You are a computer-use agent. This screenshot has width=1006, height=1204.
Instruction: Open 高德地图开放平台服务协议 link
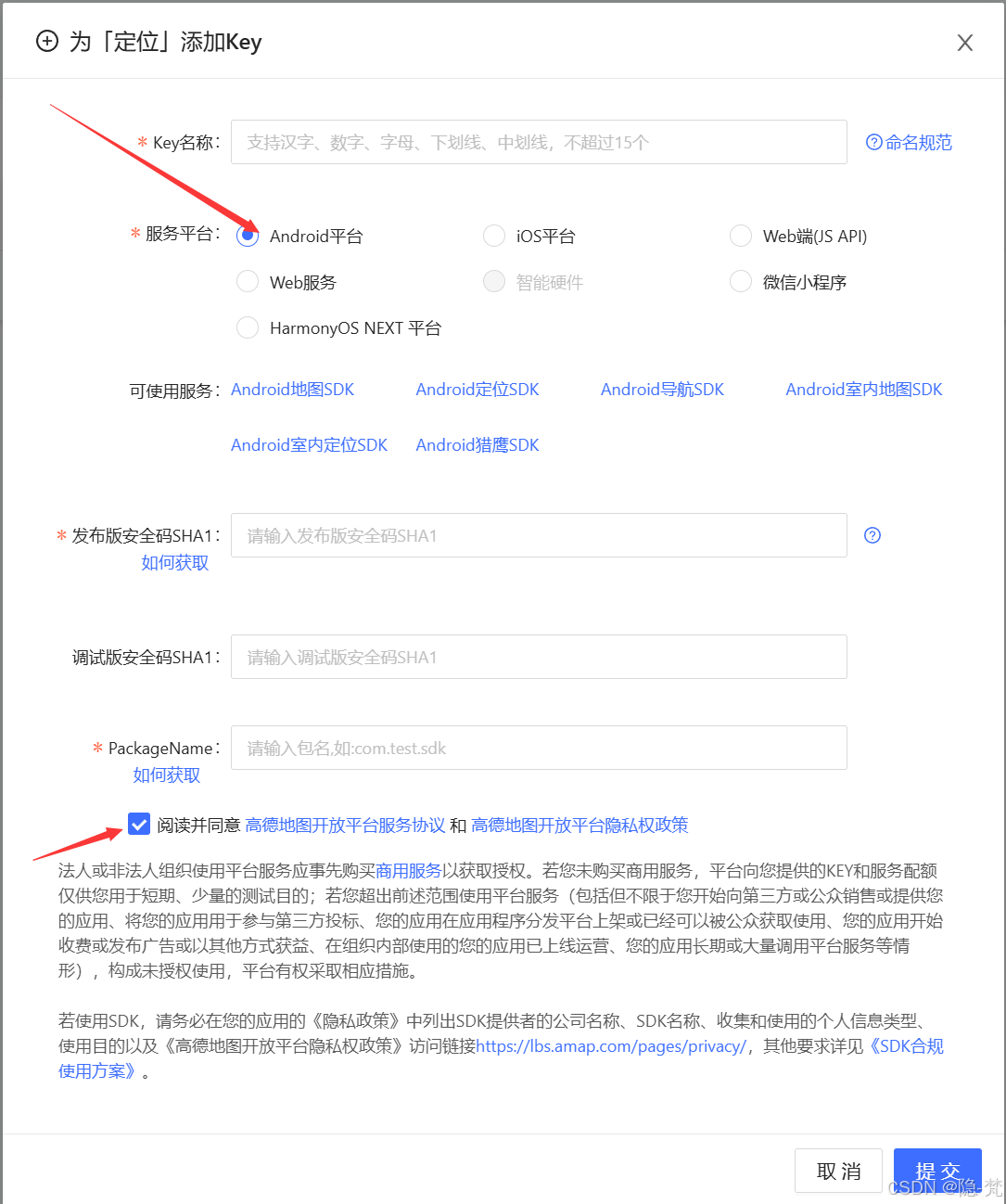coord(345,825)
